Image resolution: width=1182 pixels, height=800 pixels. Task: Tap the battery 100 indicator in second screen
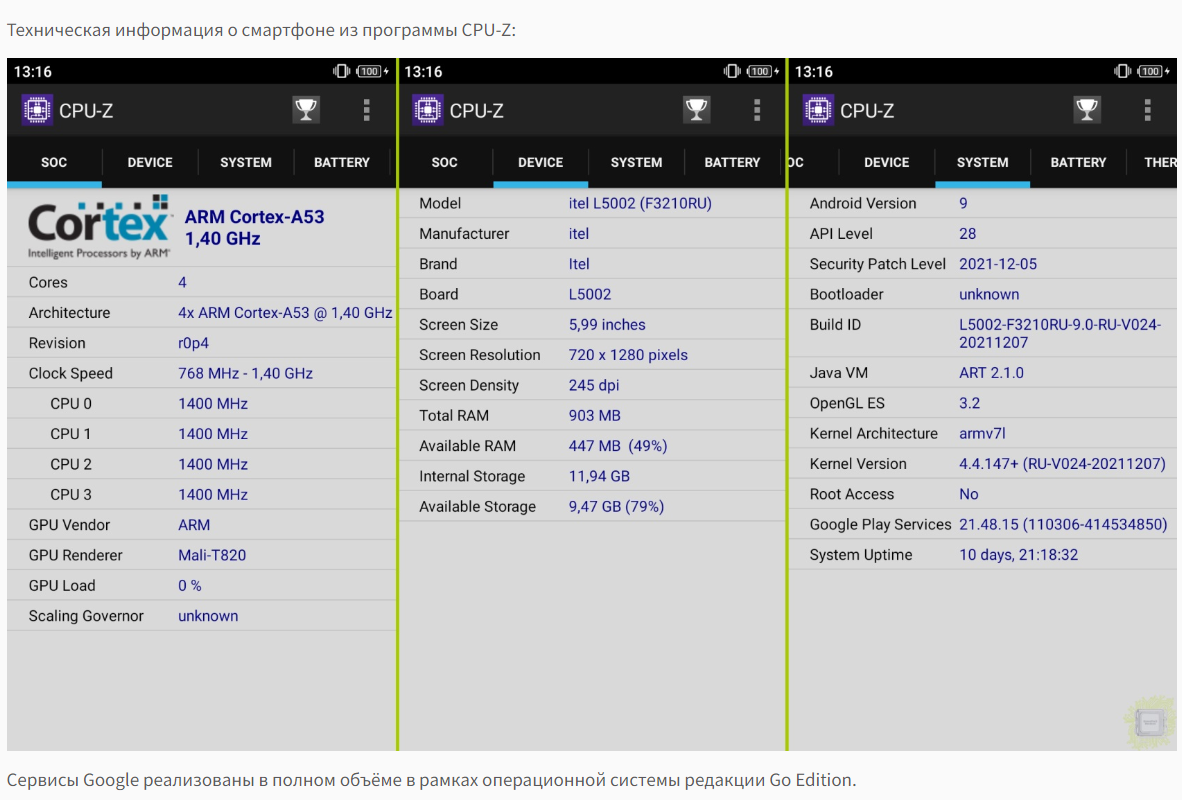click(761, 72)
